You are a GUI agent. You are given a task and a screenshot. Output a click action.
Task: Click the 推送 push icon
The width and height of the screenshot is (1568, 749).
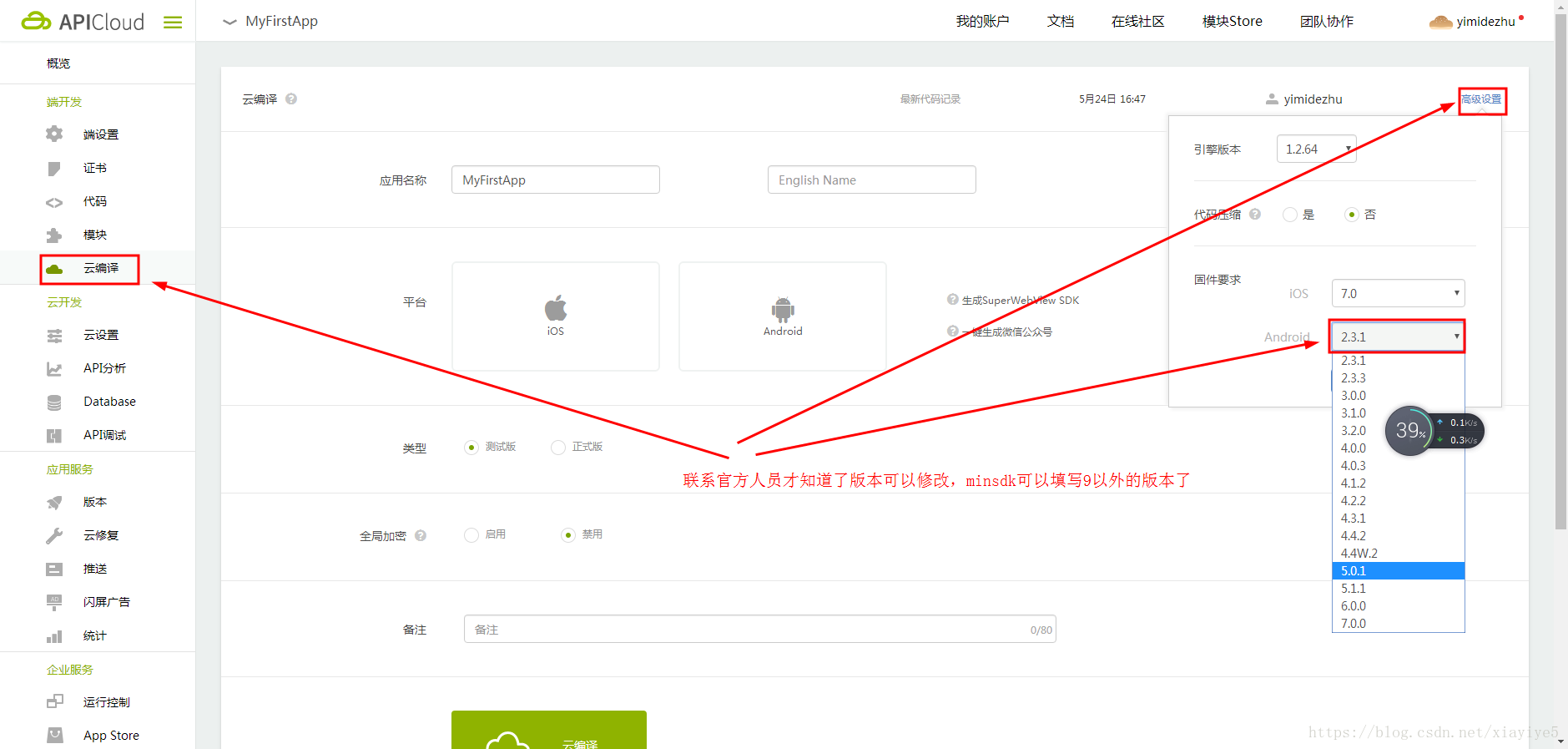click(x=54, y=569)
